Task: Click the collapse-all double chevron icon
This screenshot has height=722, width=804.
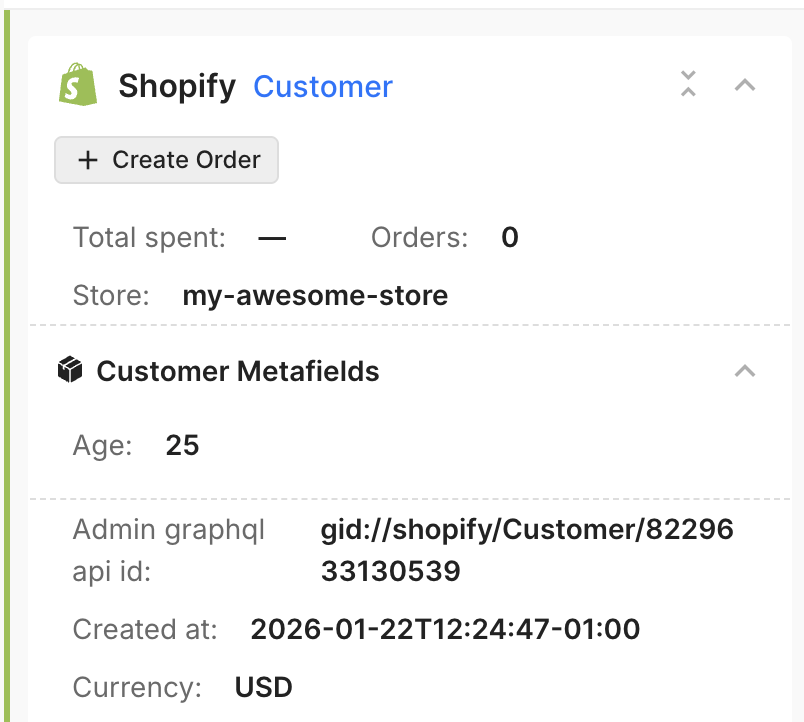Action: [x=687, y=84]
